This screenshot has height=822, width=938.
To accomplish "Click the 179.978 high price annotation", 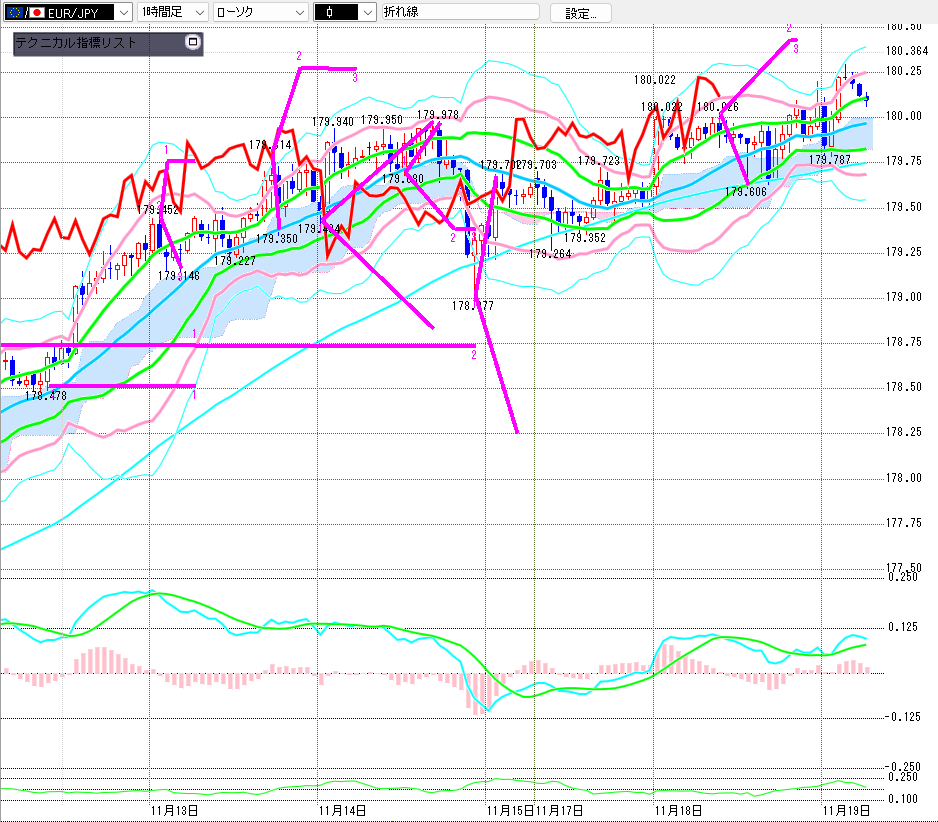I will point(438,115).
